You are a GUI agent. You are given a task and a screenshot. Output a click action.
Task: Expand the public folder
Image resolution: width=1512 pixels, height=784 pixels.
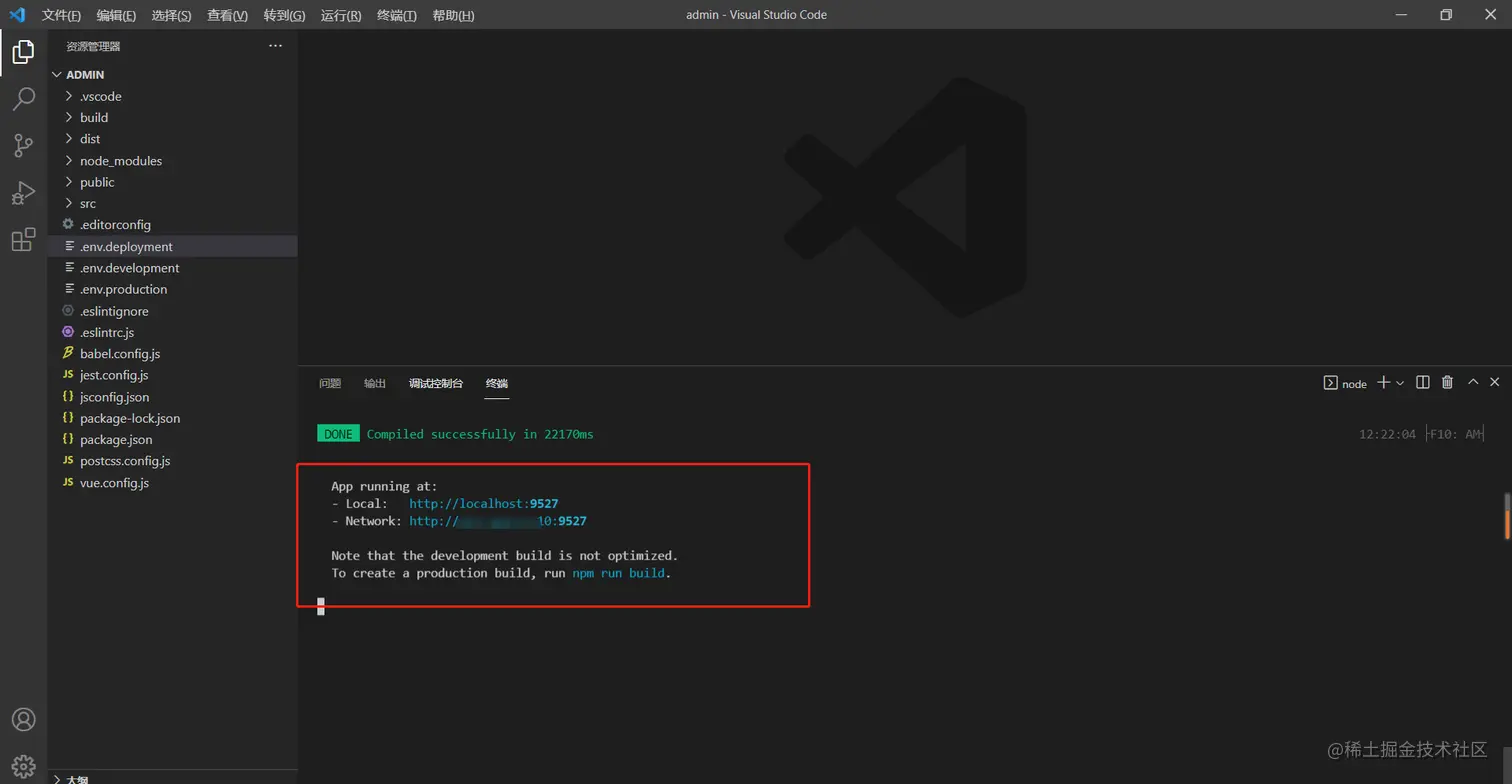pyautogui.click(x=172, y=182)
